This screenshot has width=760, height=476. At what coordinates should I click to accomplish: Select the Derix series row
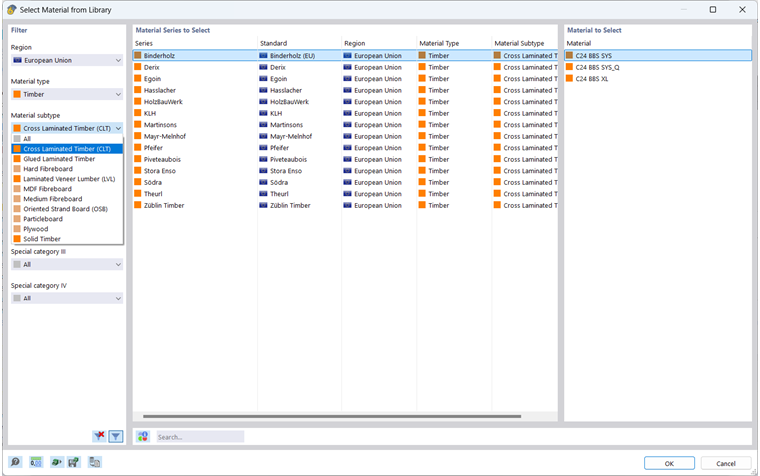click(x=345, y=67)
